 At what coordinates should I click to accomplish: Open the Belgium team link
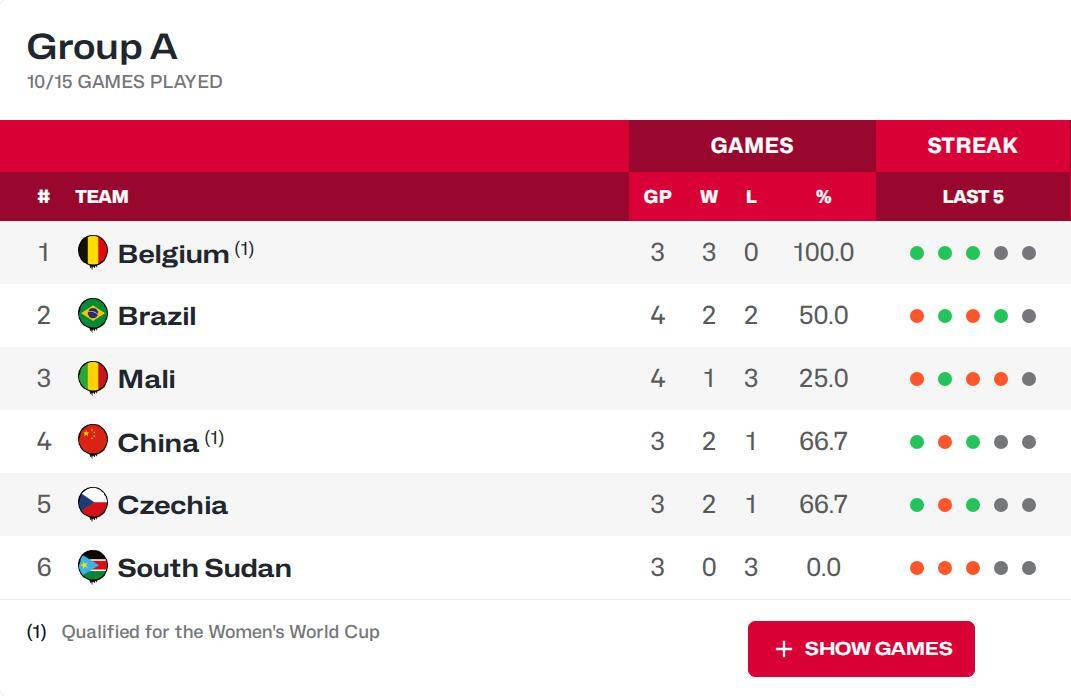[173, 254]
